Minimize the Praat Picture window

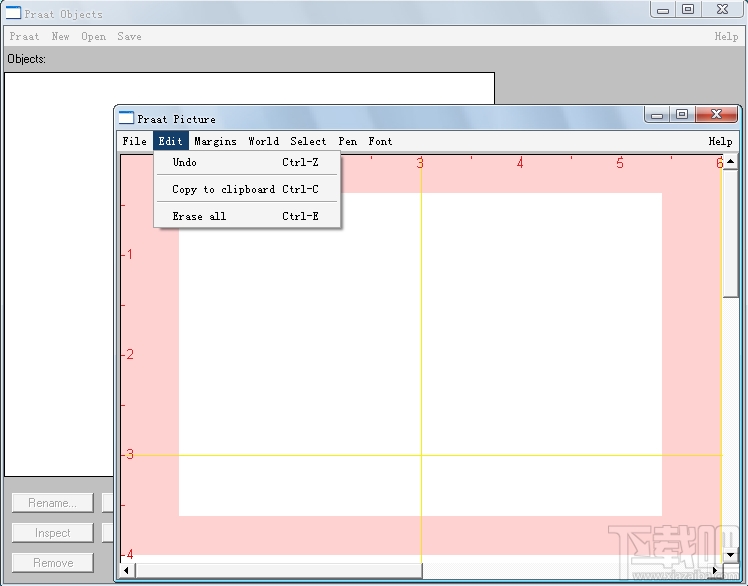[657, 114]
